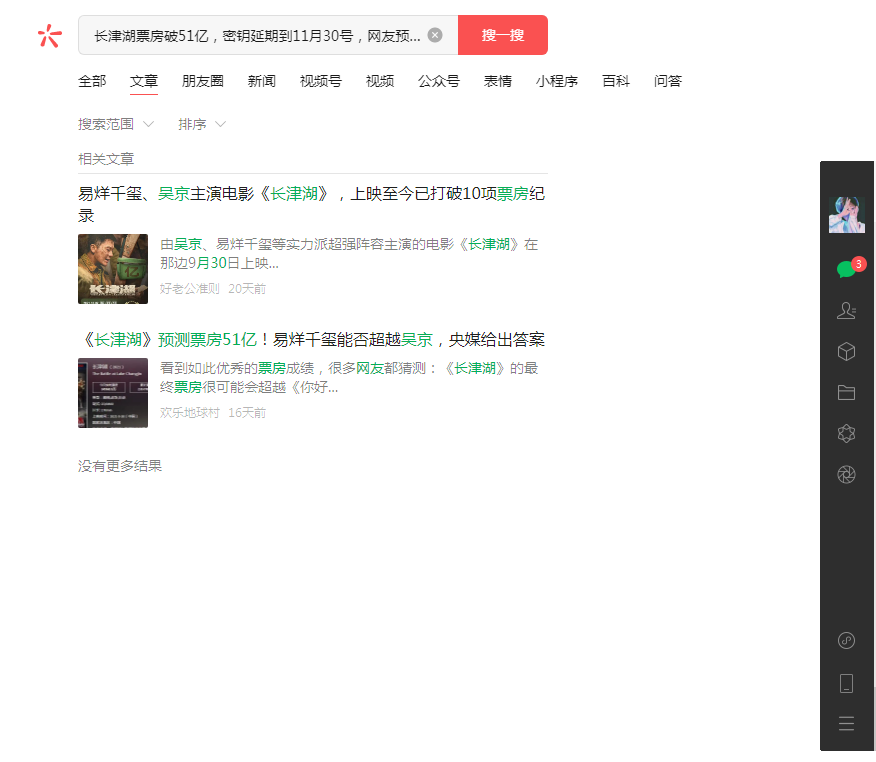Open Chats icon with 3 unread badge

tap(848, 269)
